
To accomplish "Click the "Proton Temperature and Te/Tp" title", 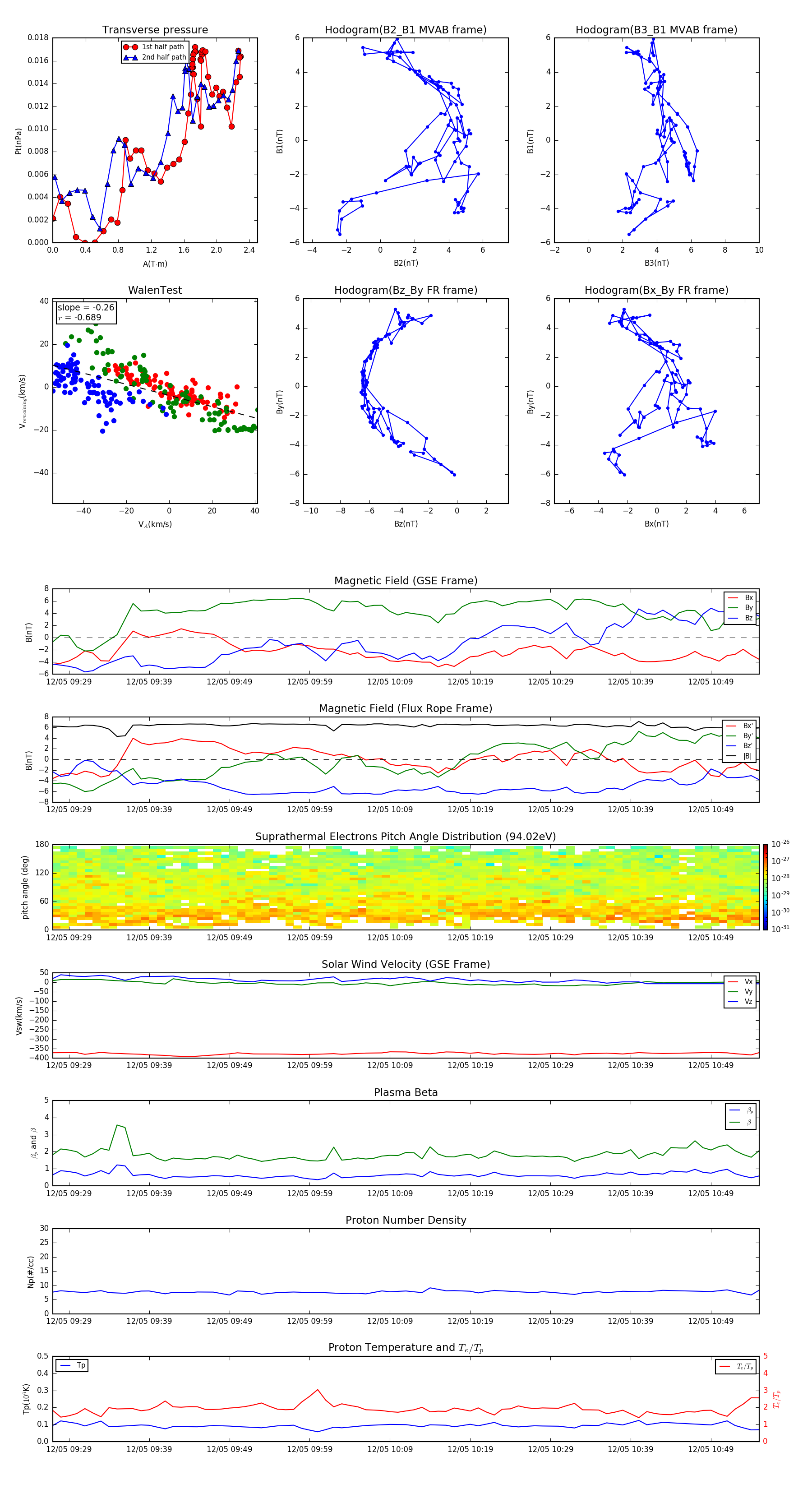I will coord(406,1348).
